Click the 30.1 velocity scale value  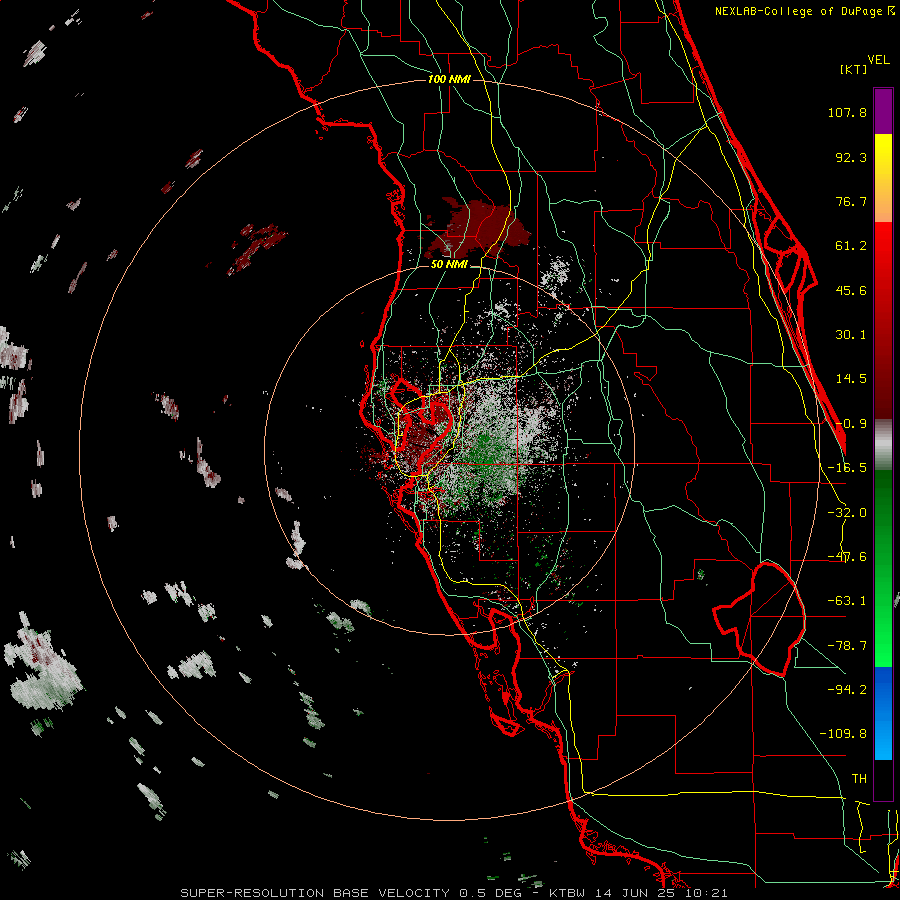[851, 335]
